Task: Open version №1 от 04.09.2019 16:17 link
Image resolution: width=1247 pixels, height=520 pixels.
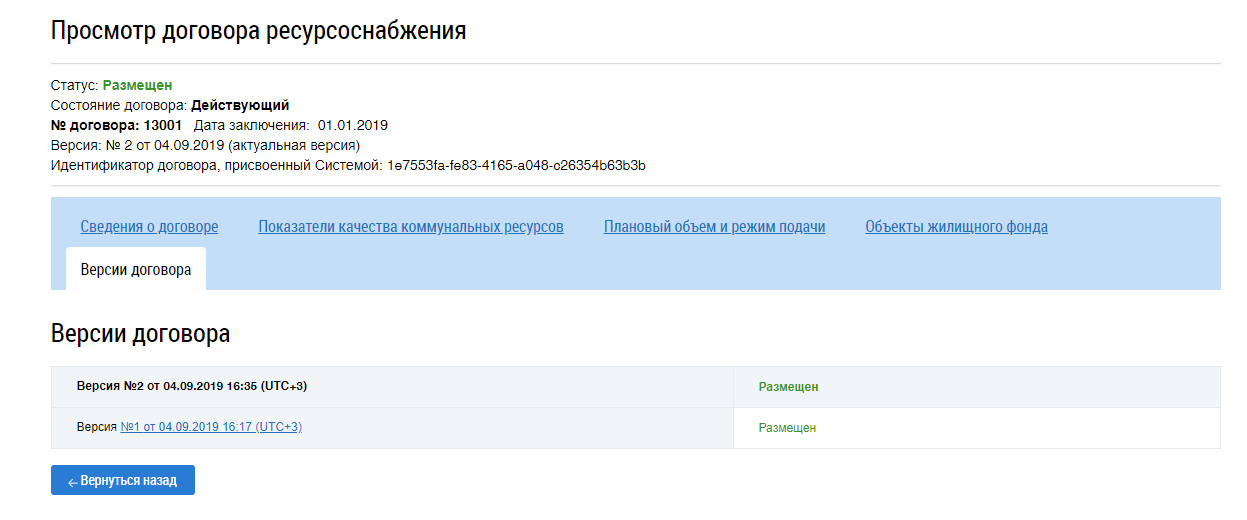Action: tap(211, 427)
